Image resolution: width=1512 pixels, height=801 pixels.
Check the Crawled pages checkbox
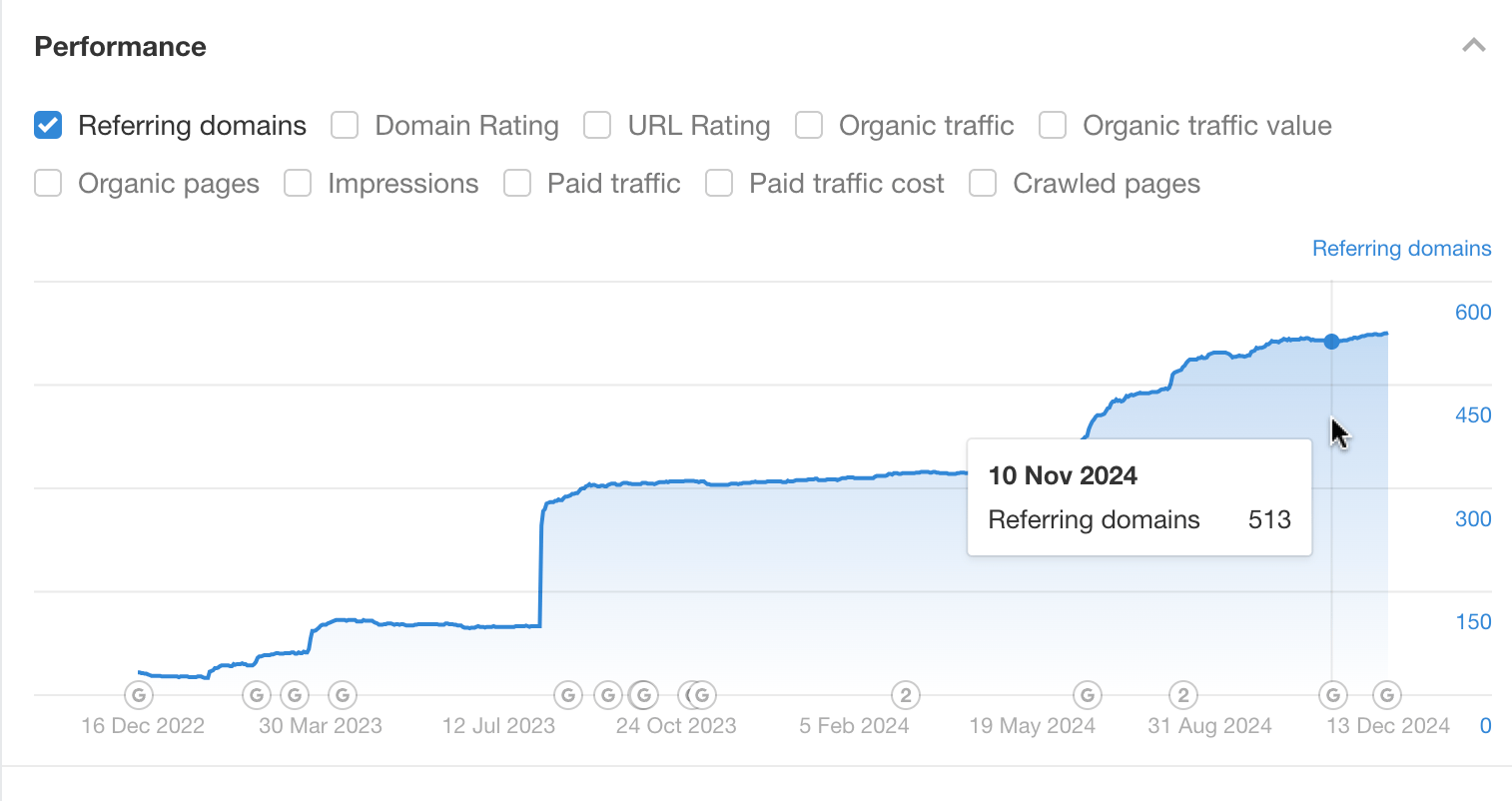click(982, 183)
